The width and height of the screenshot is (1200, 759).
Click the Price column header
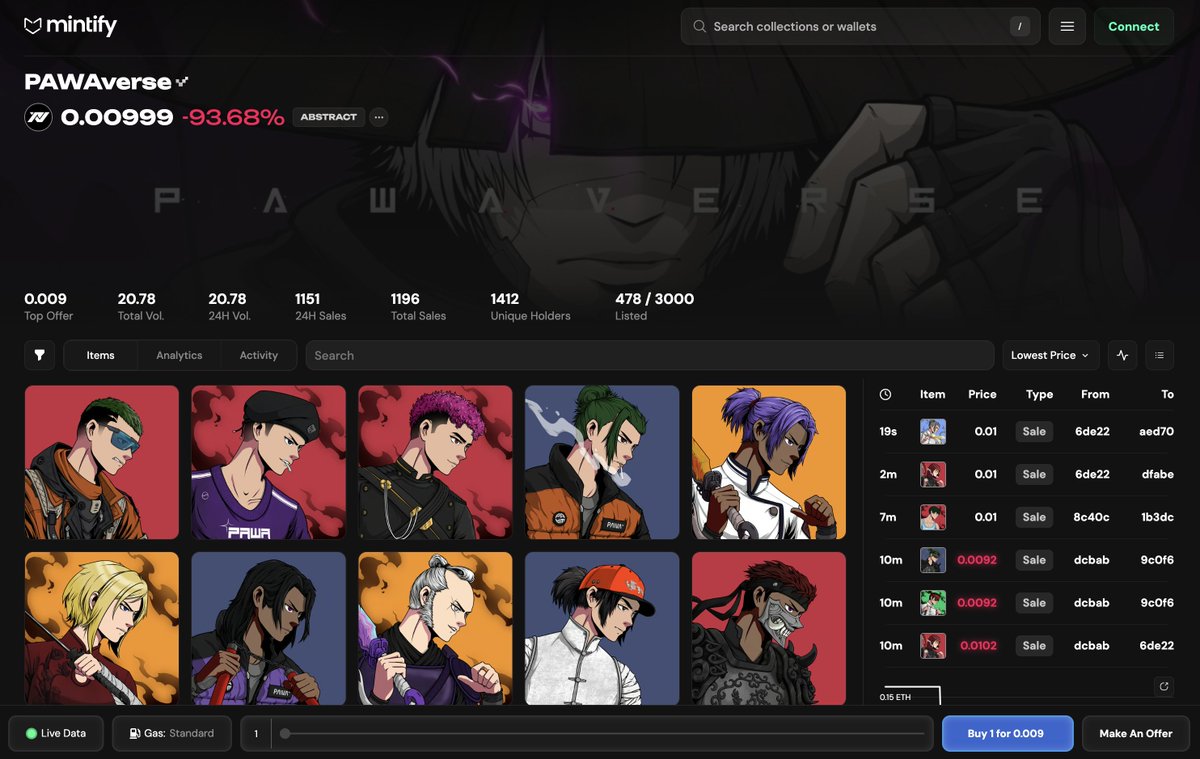pos(982,394)
